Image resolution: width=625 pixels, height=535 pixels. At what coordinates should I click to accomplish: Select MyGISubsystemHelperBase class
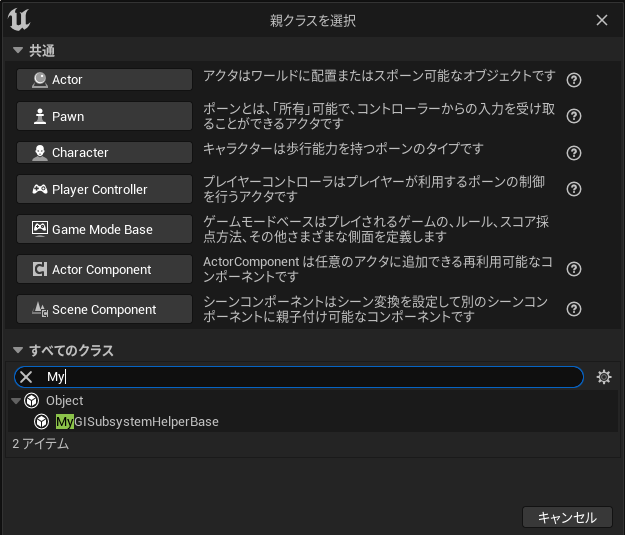tap(137, 421)
